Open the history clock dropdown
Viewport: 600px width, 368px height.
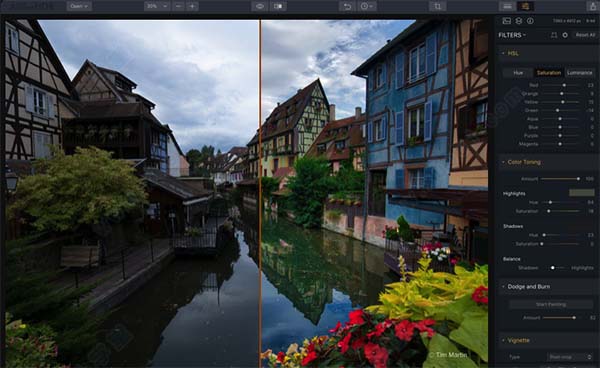tap(367, 6)
